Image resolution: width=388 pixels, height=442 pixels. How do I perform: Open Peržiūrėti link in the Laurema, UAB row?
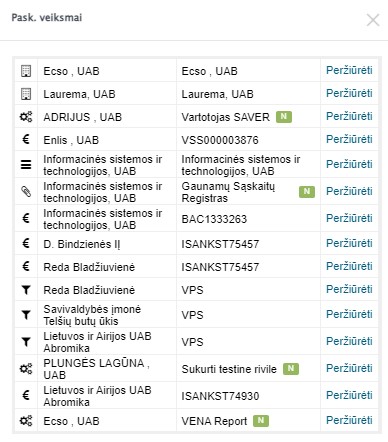[349, 93]
